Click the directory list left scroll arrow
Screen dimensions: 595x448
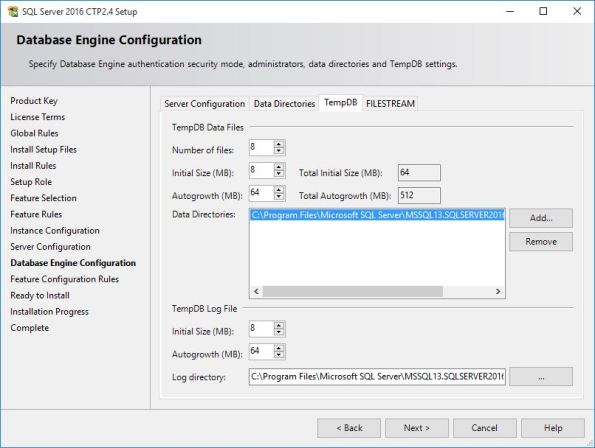(256, 291)
